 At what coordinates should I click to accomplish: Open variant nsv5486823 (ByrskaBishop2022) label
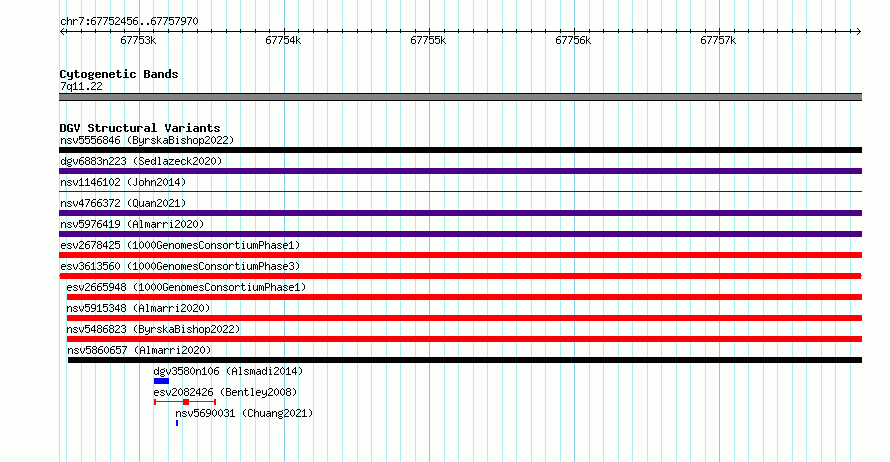click(153, 329)
